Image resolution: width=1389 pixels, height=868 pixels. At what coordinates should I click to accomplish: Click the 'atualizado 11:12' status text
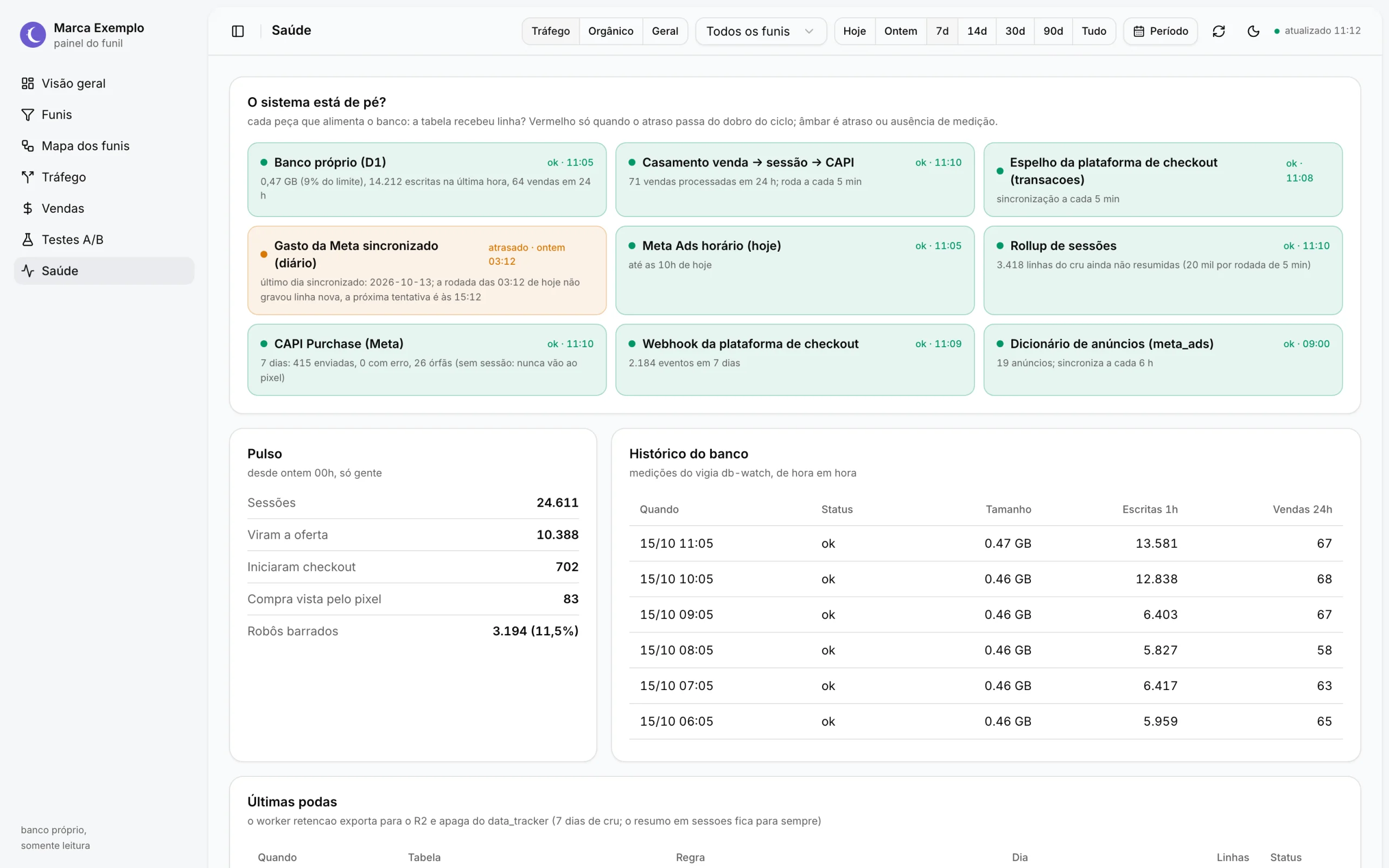click(x=1322, y=31)
